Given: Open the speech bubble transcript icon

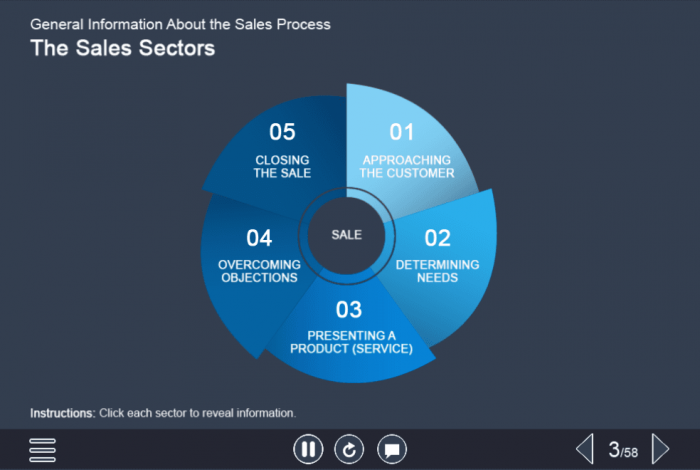Looking at the screenshot, I should (392, 450).
